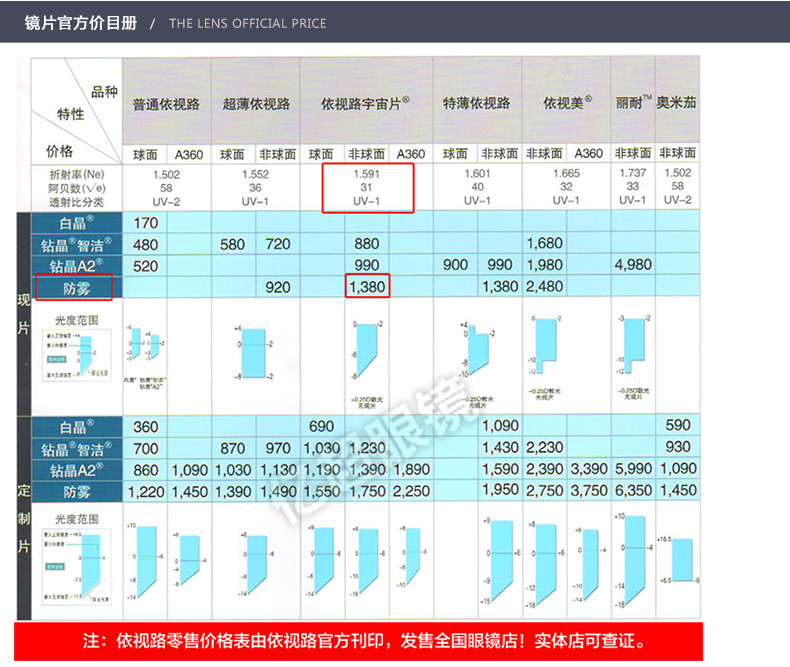This screenshot has height=667, width=790.
Task: Select the 丽耐 column header
Action: [x=633, y=102]
